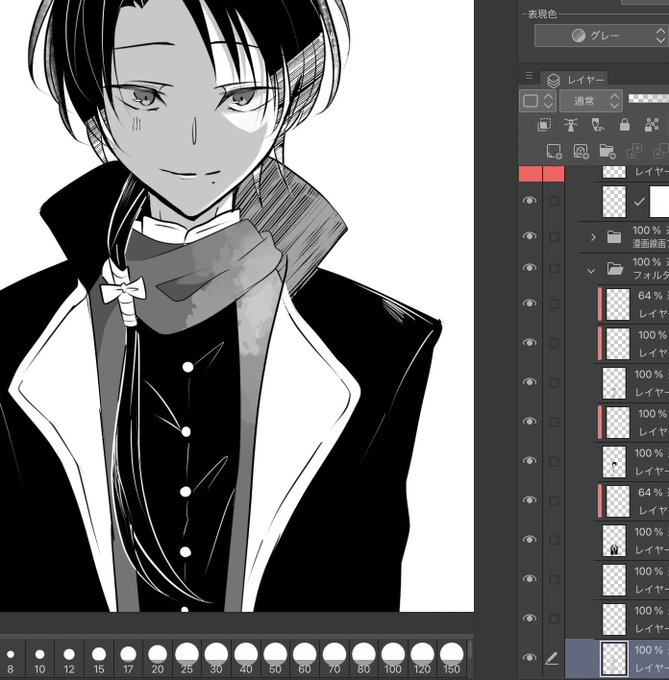Select brush size 17
Image resolution: width=669 pixels, height=680 pixels.
tap(128, 658)
